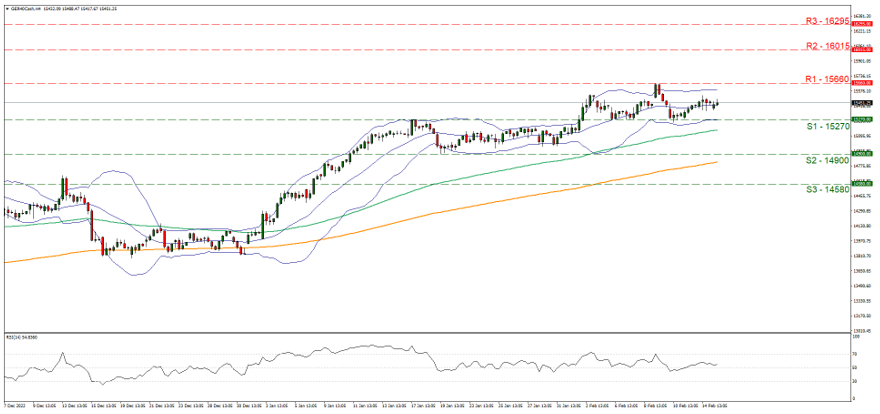
Task: Click the RSI 70 level on indicator scale
Action: click(x=856, y=354)
